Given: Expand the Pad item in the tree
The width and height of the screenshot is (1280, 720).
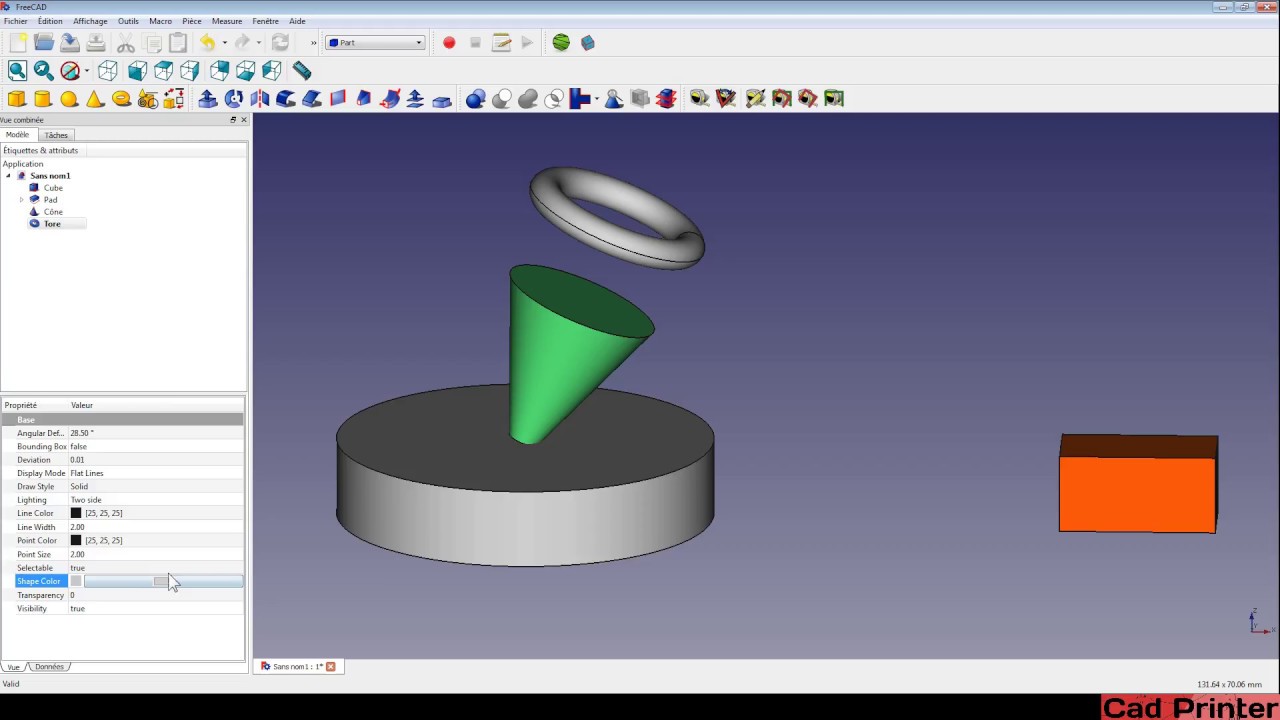Looking at the screenshot, I should pyautogui.click(x=22, y=200).
